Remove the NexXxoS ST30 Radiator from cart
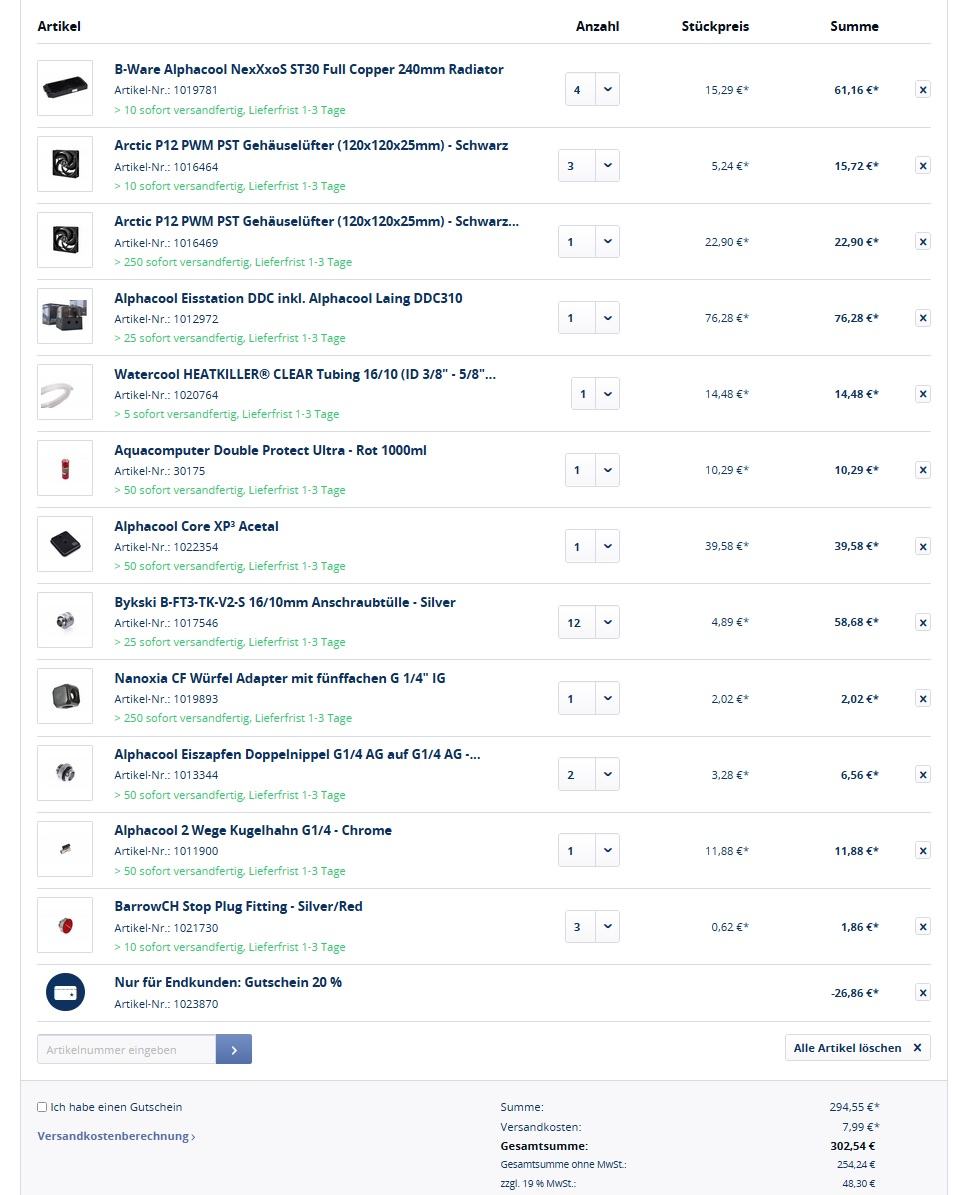957x1195 pixels. 923,90
